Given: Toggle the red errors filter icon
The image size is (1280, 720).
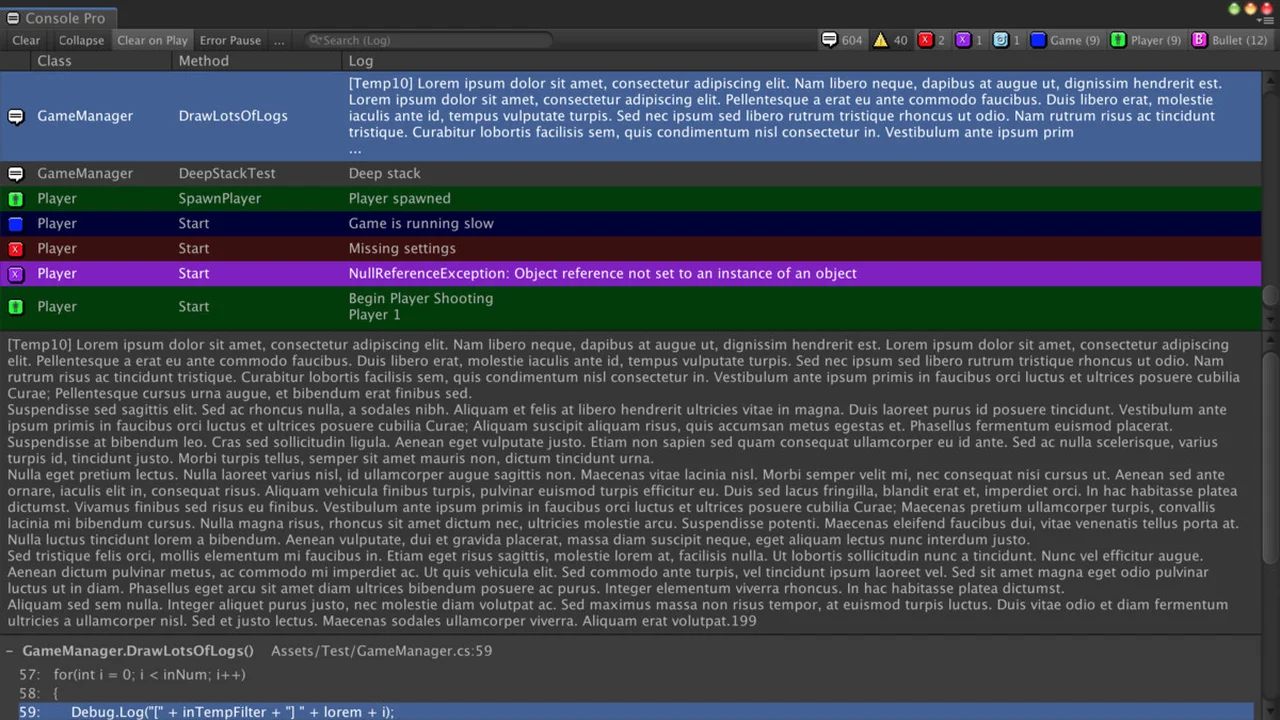Looking at the screenshot, I should tap(931, 40).
